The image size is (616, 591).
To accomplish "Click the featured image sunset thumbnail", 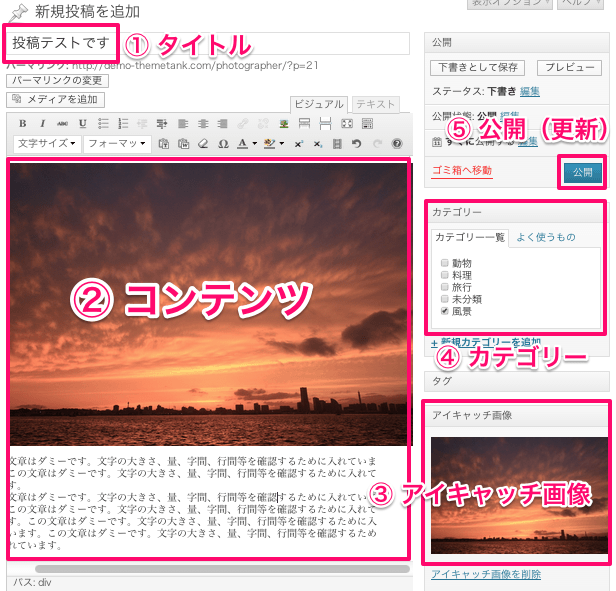I will click(519, 495).
